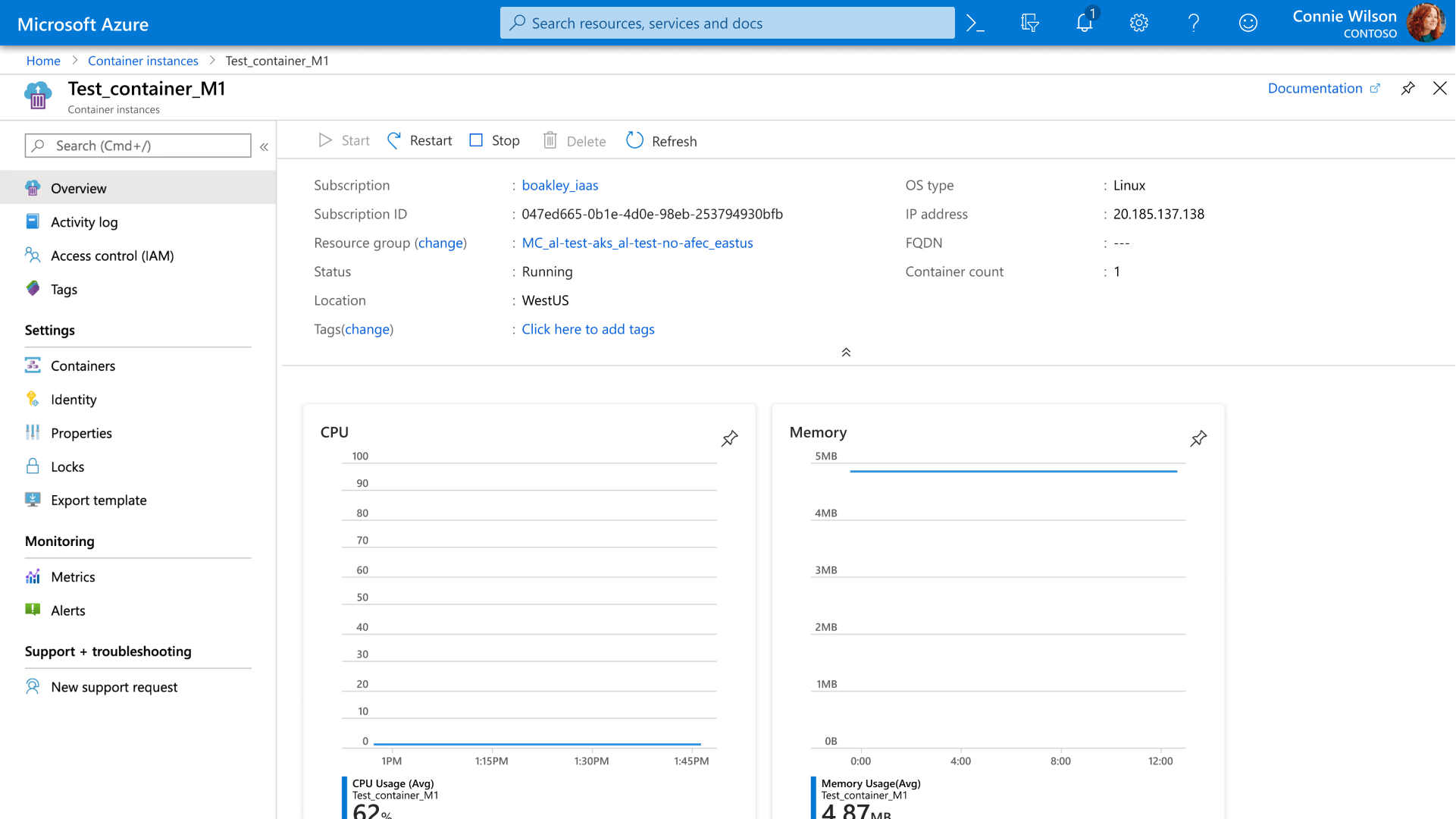1456x819 pixels.
Task: Click the Memory usage line in the chart
Action: point(1013,471)
